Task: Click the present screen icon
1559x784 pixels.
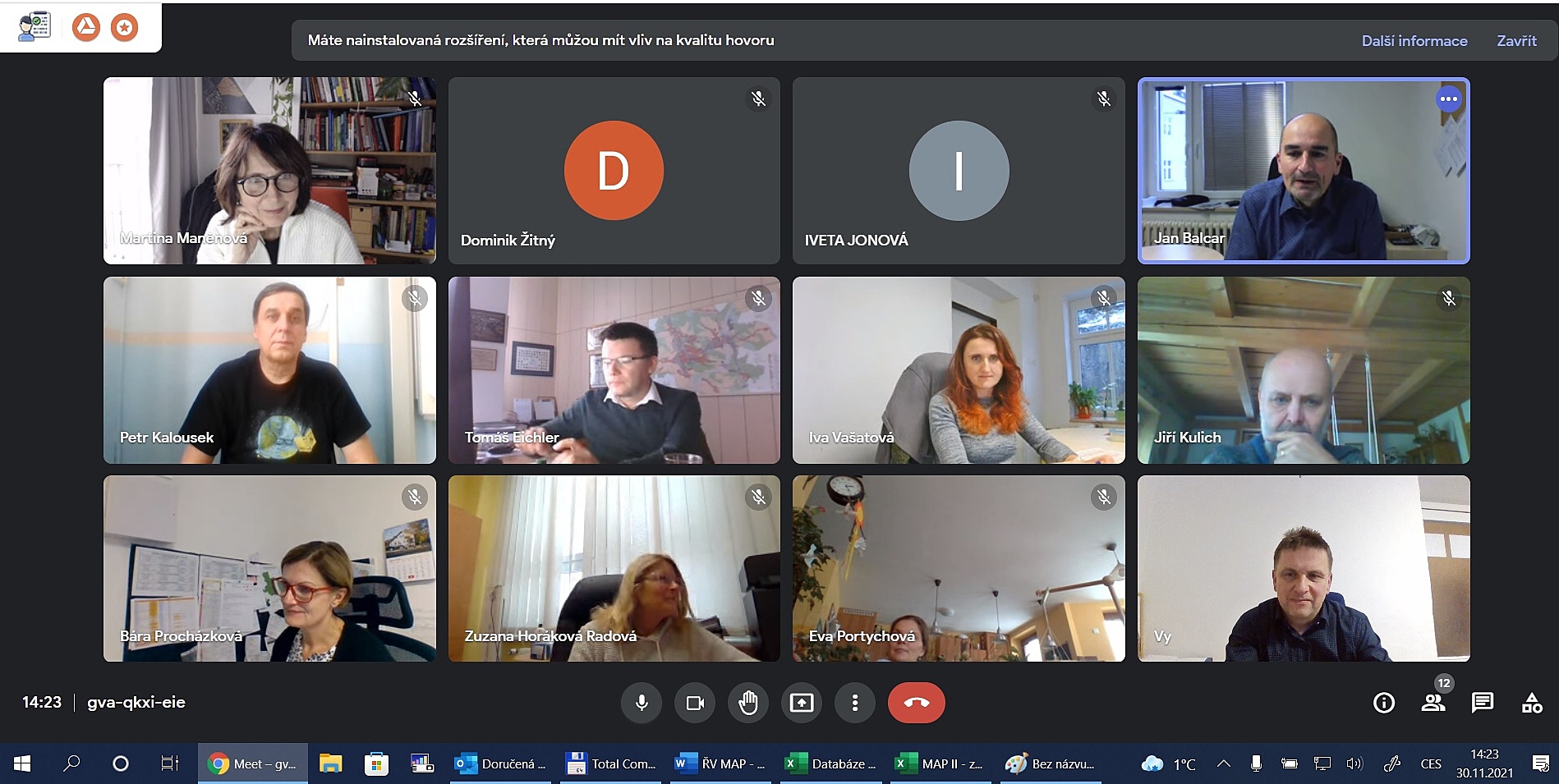Action: [802, 703]
